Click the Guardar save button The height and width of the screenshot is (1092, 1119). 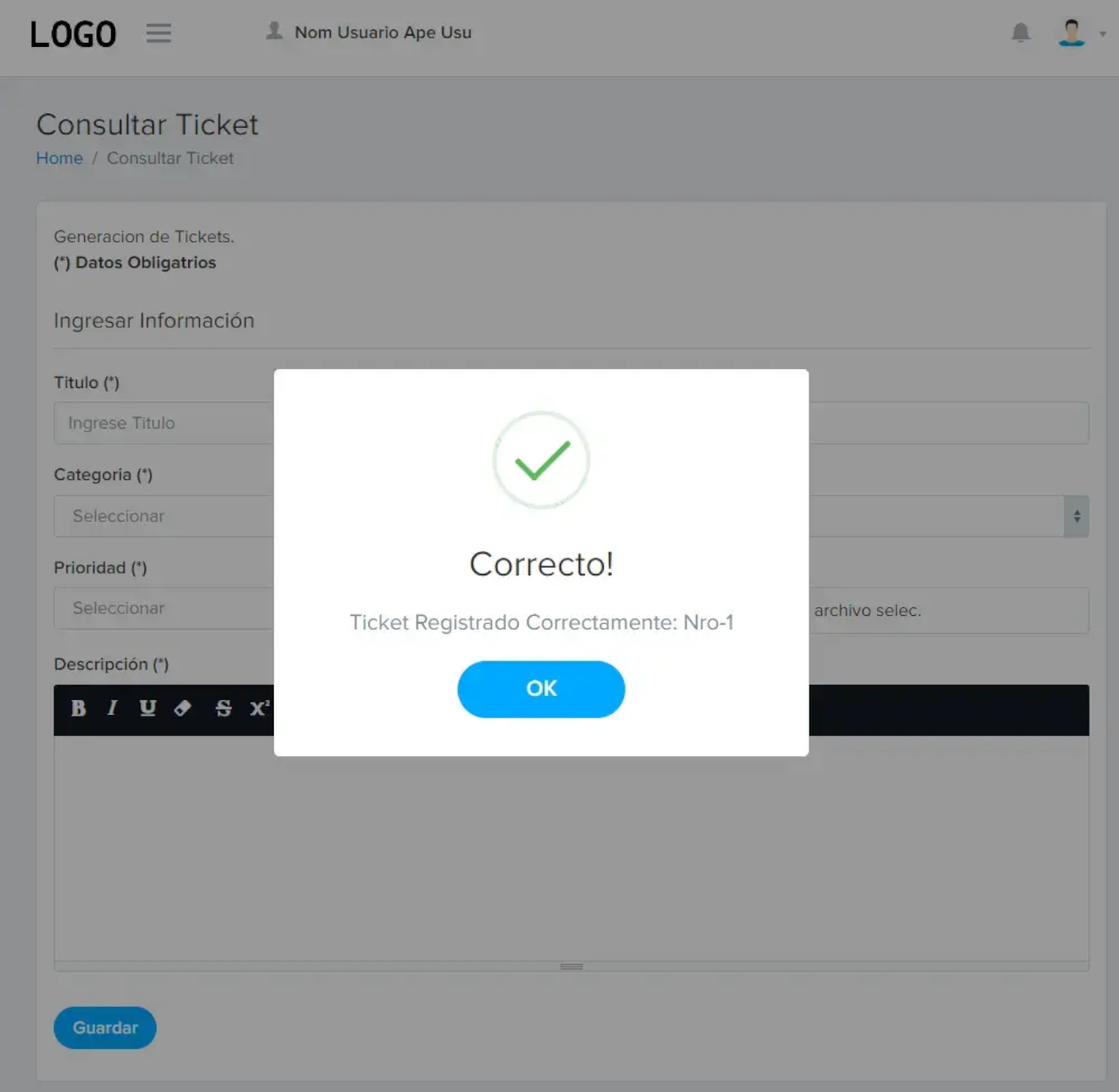[105, 1028]
